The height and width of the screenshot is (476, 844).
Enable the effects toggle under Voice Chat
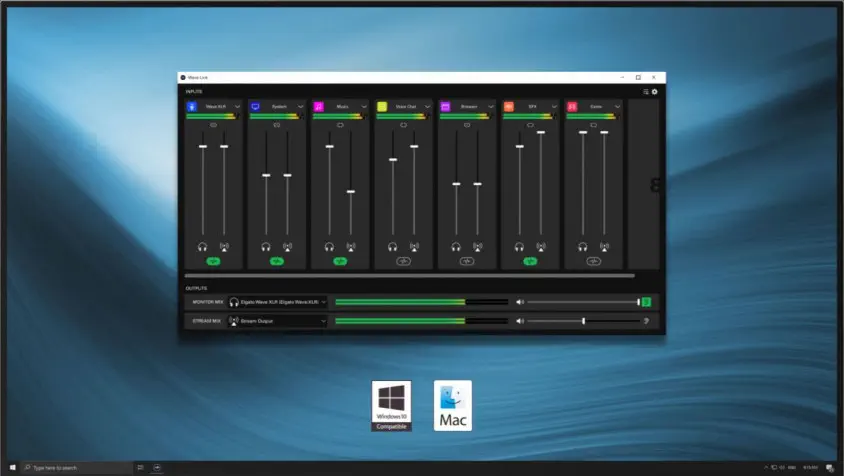click(404, 261)
